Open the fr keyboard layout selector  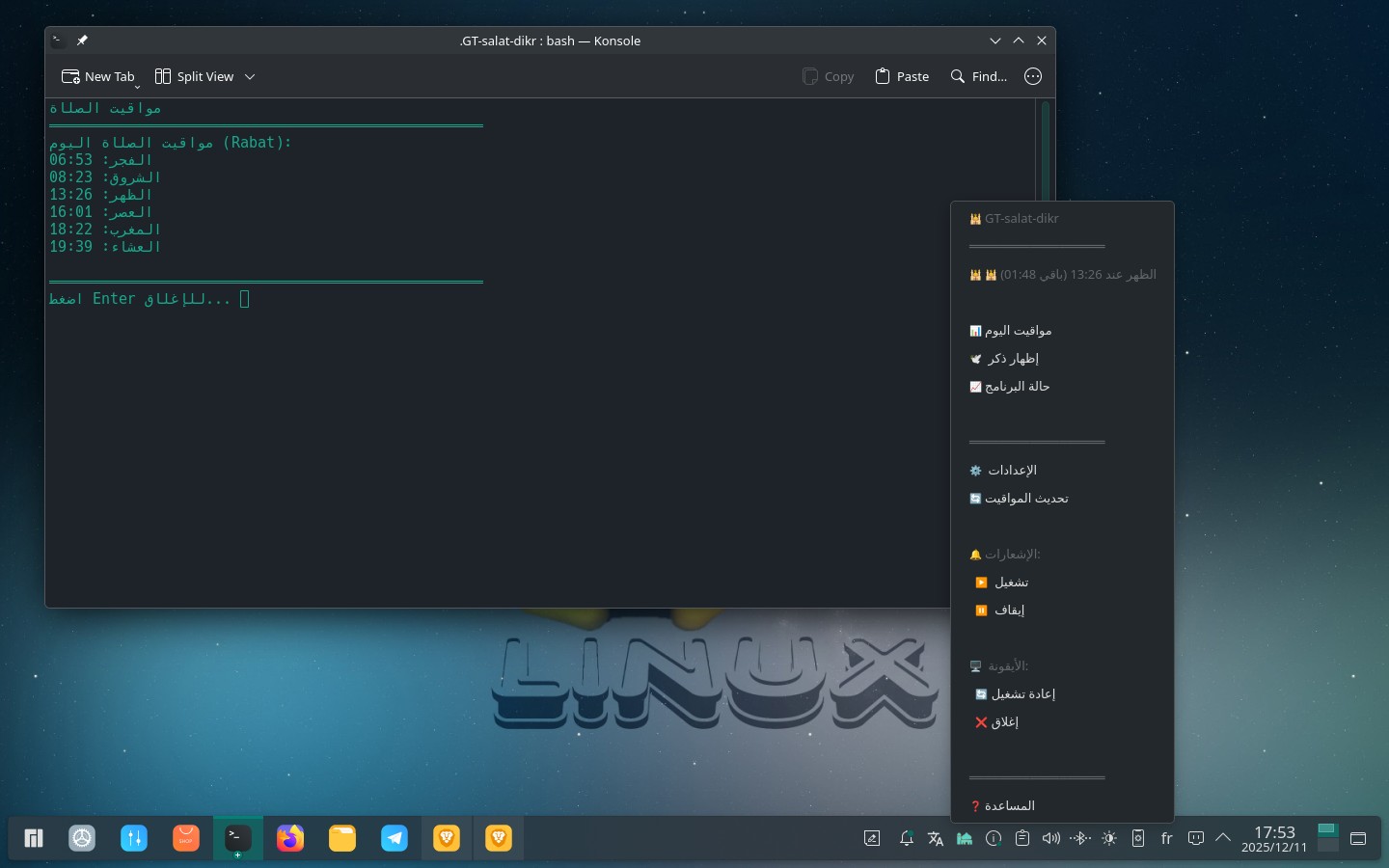pyautogui.click(x=1166, y=838)
